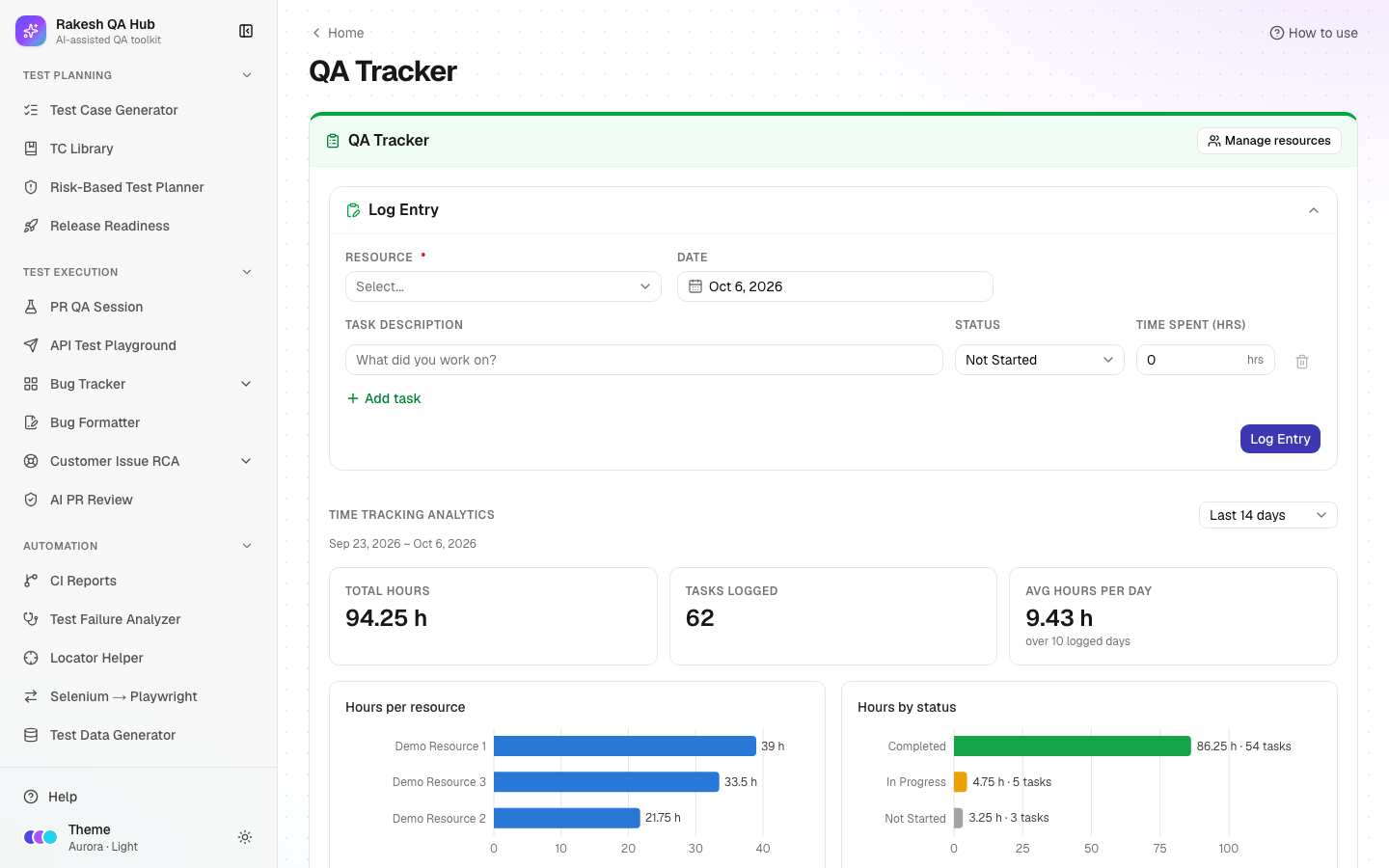Click the Test Case Generator list icon
The image size is (1389, 868).
coord(31,110)
